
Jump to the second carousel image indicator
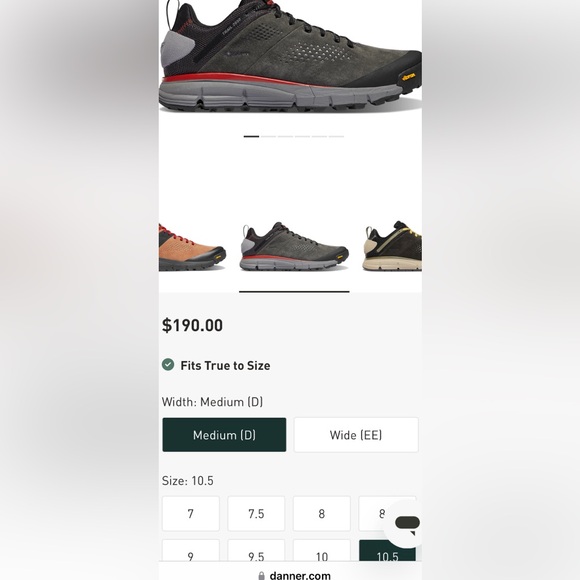click(x=268, y=136)
